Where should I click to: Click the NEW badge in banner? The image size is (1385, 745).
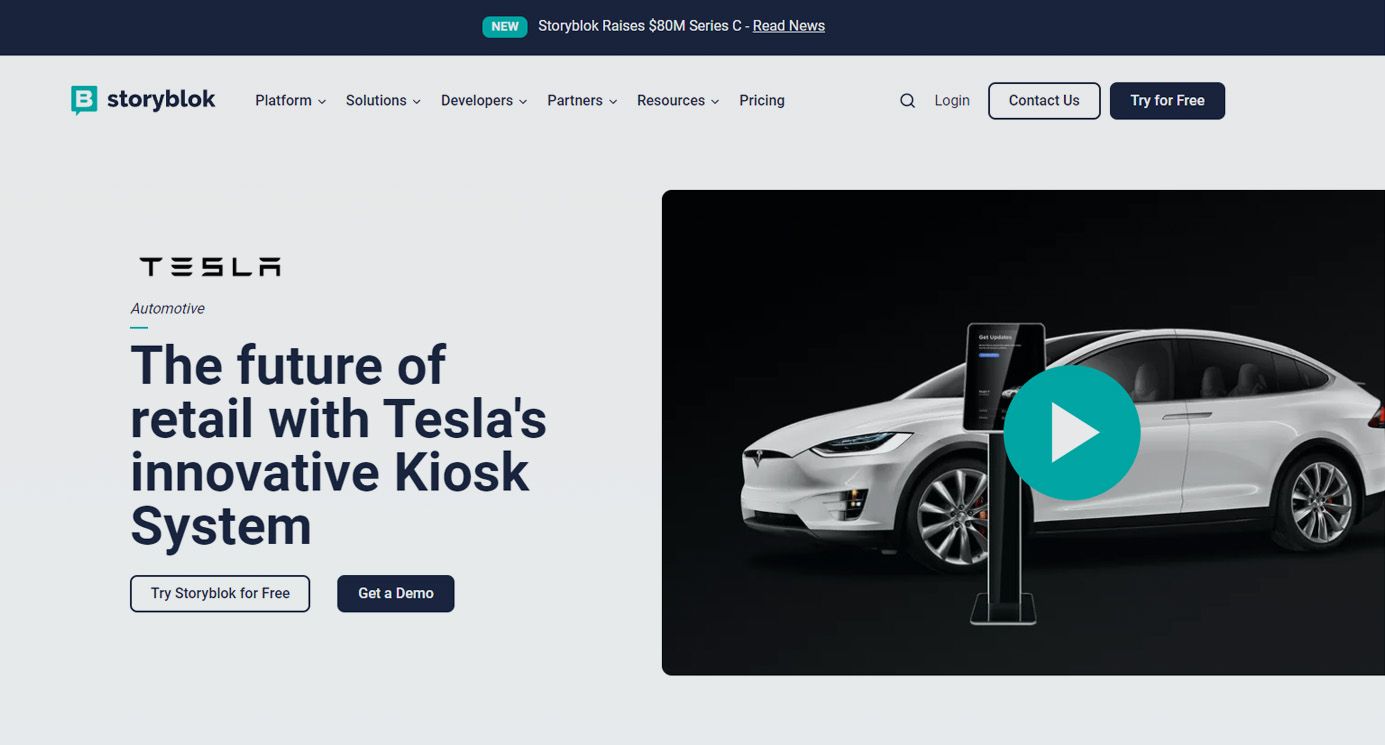(x=505, y=26)
